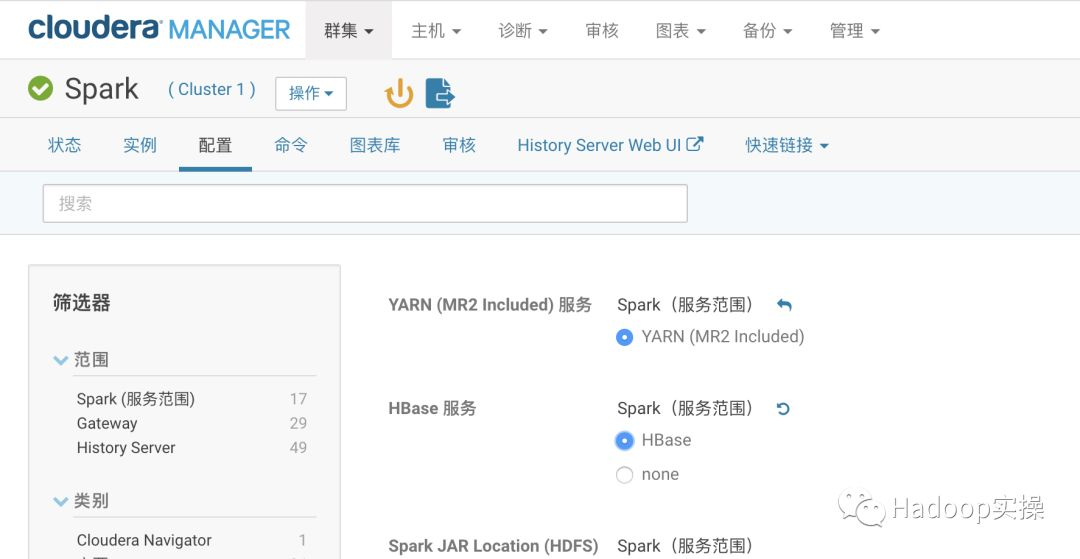The height and width of the screenshot is (559, 1080).
Task: Click count 29 beside Gateway
Action: pyautogui.click(x=298, y=423)
